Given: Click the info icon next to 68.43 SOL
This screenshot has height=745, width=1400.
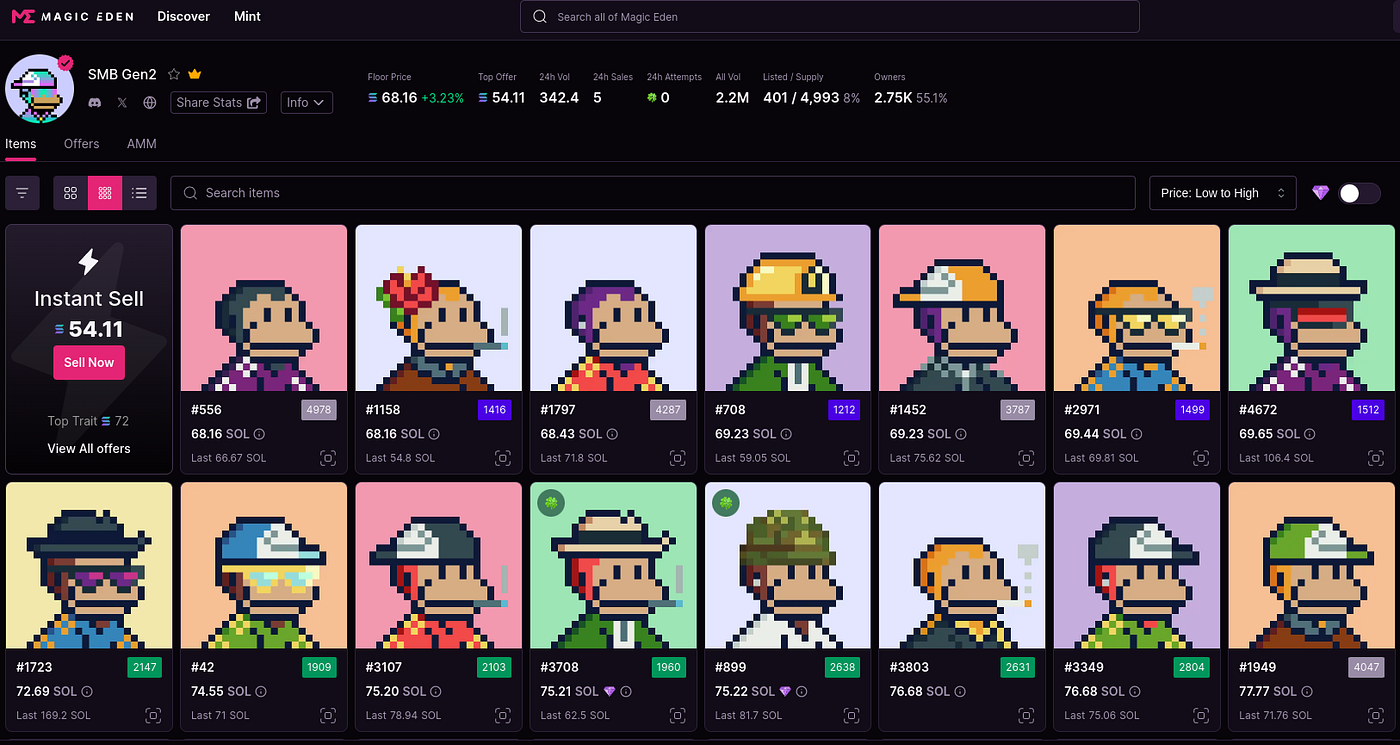Looking at the screenshot, I should point(612,434).
